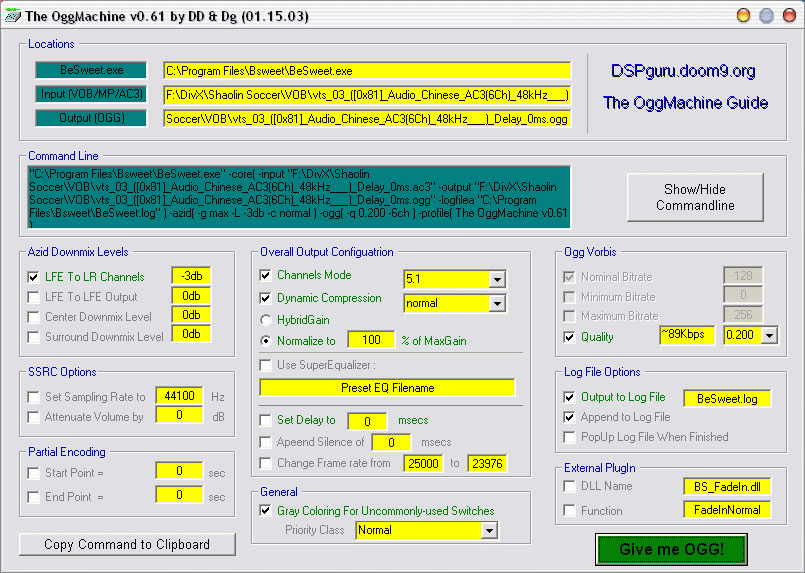The height and width of the screenshot is (573, 805).
Task: Enable Surround Downmix Level checkbox
Action: click(x=33, y=337)
